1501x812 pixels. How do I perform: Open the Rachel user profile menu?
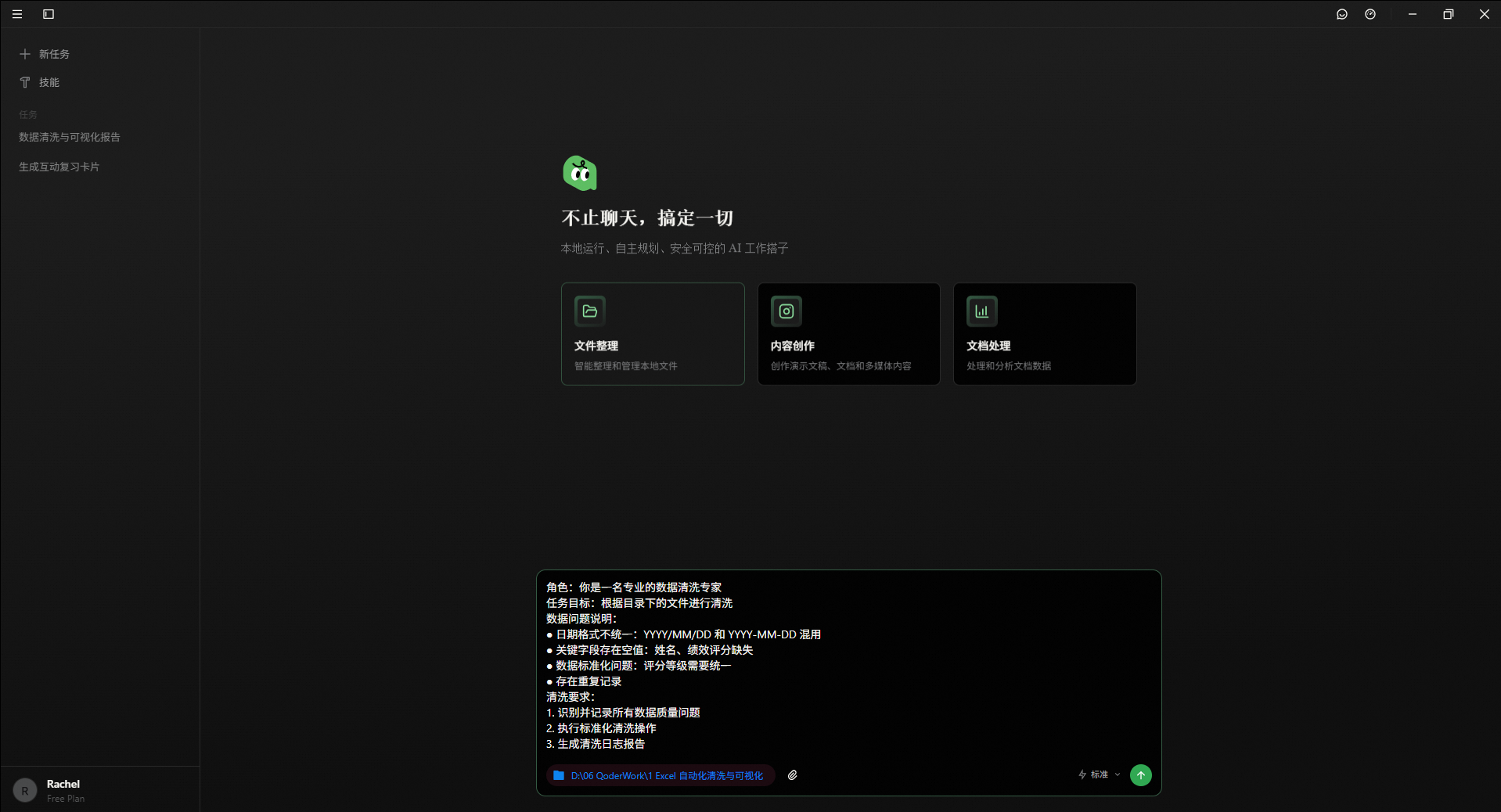(x=100, y=790)
